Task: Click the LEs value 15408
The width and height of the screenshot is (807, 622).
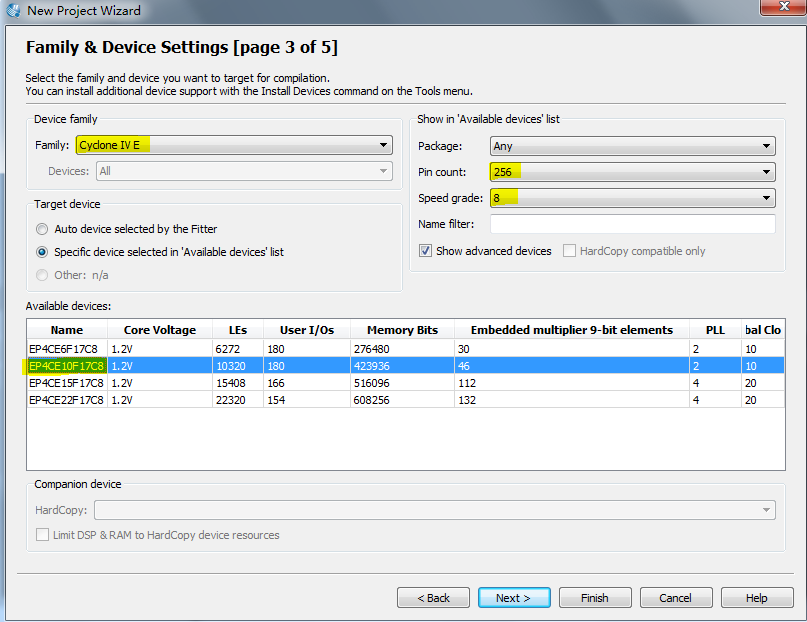Action: tap(231, 383)
